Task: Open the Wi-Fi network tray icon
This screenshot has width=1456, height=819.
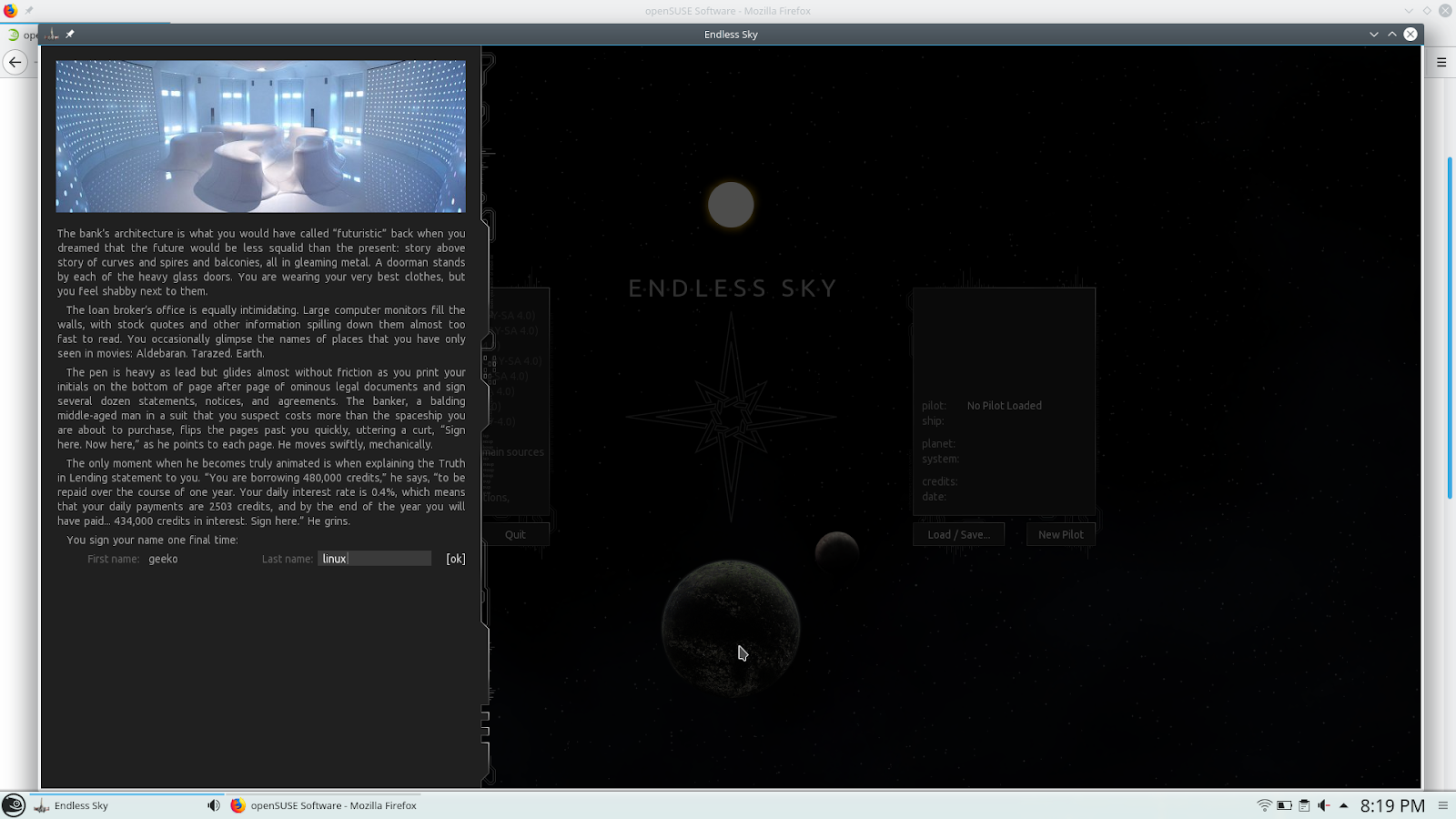Action: [1264, 805]
